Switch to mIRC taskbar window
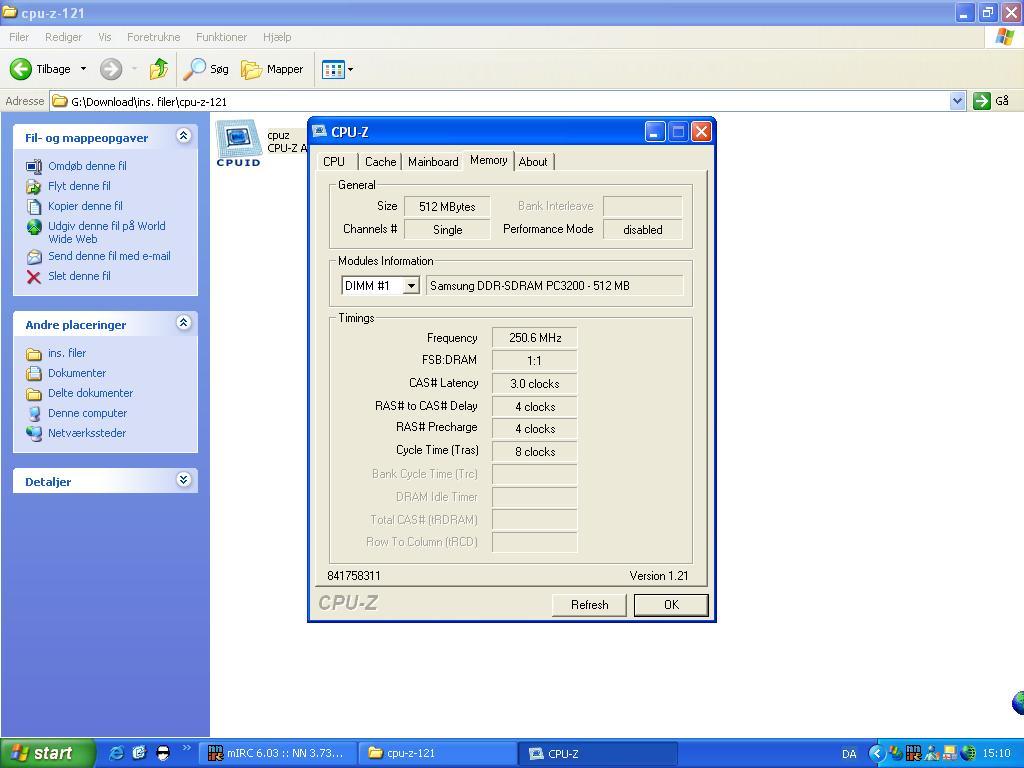The image size is (1024, 768). click(280, 753)
